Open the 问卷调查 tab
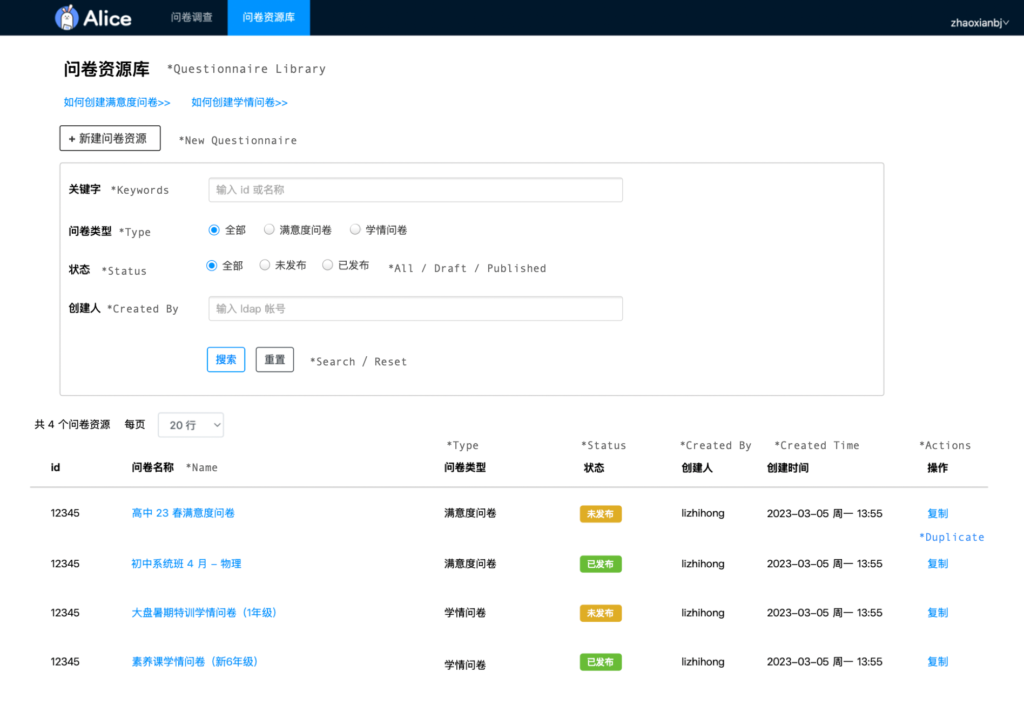The image size is (1024, 706). [x=191, y=18]
